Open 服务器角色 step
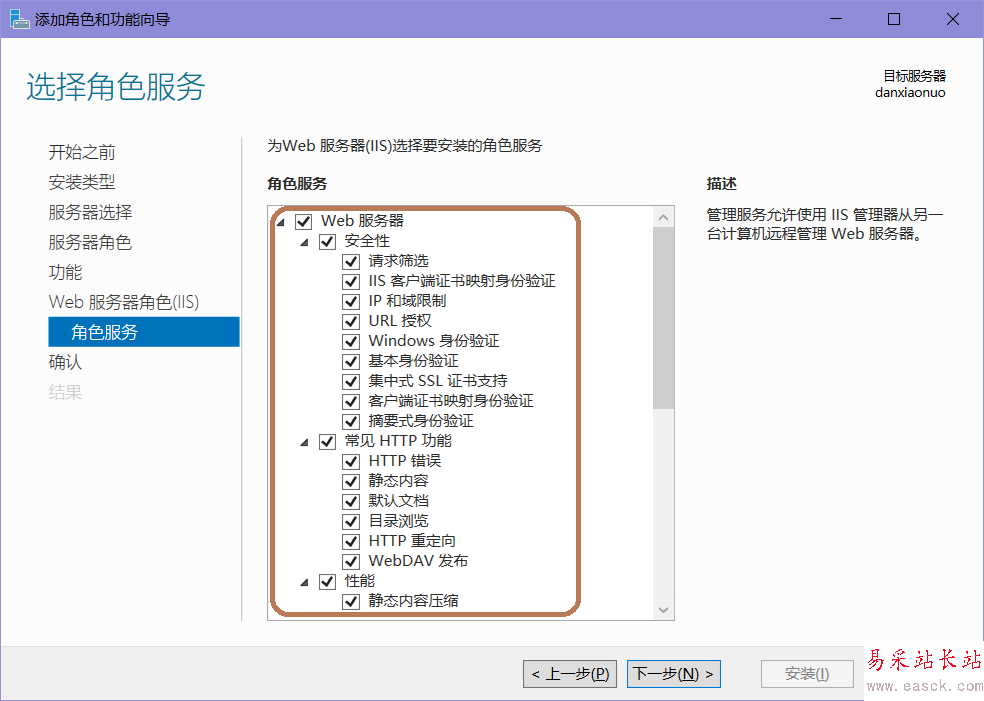The height and width of the screenshot is (701, 984). 90,242
